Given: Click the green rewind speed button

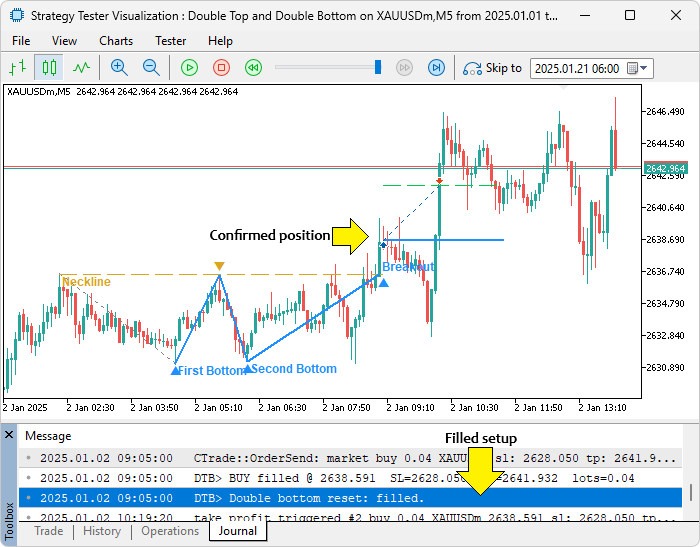Looking at the screenshot, I should (254, 68).
